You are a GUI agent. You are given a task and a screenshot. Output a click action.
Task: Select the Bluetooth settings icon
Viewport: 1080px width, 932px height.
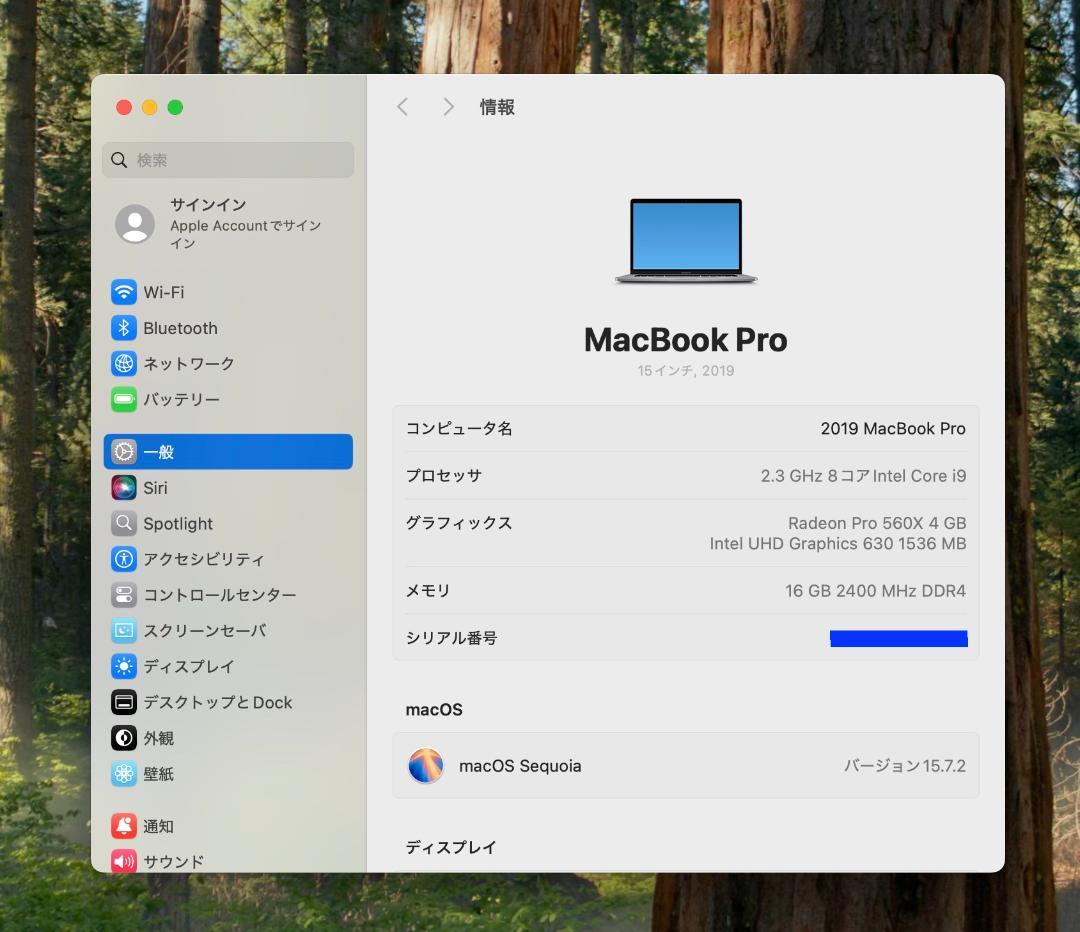point(124,328)
